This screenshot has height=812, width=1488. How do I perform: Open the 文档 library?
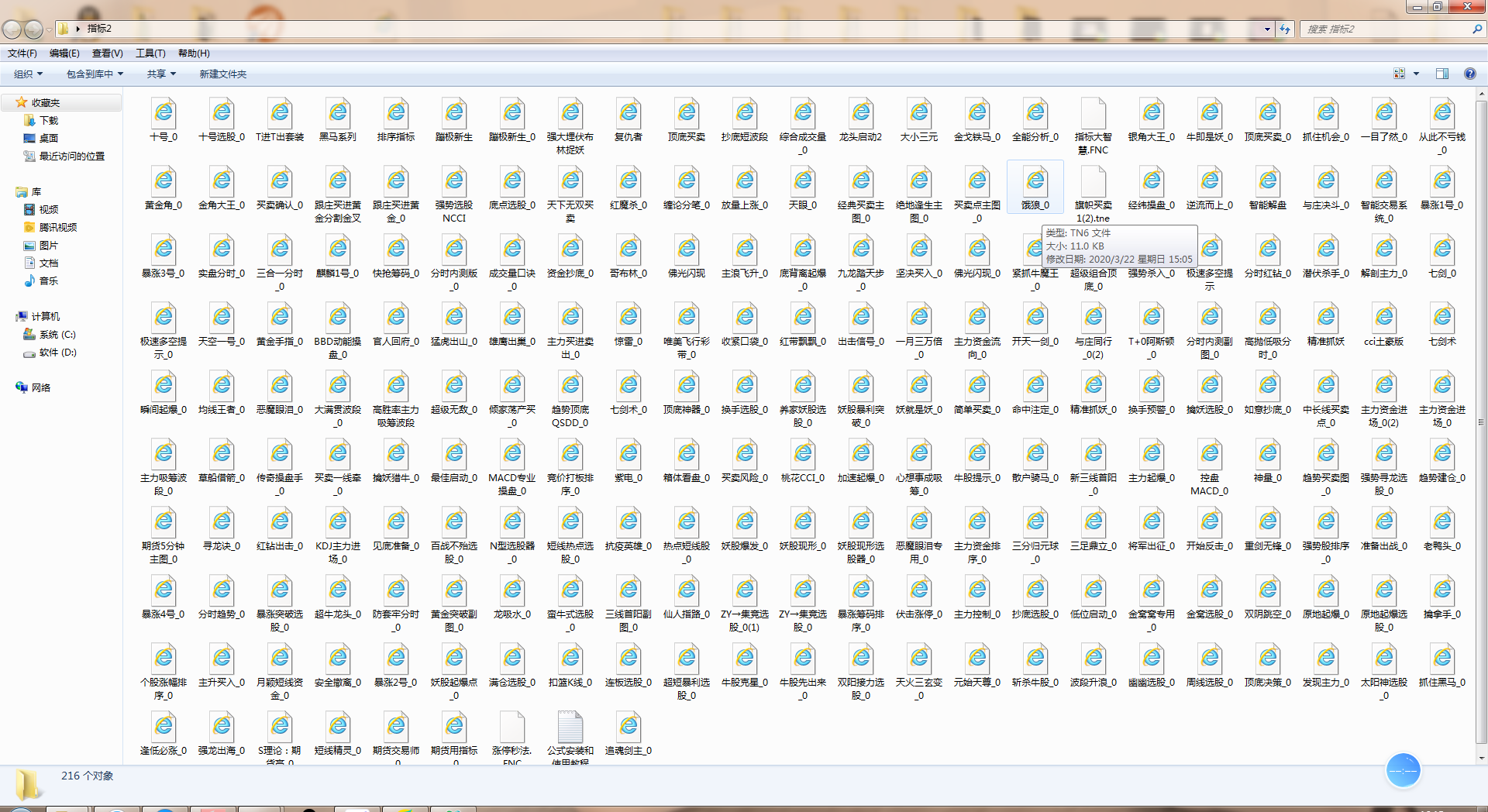[x=49, y=263]
